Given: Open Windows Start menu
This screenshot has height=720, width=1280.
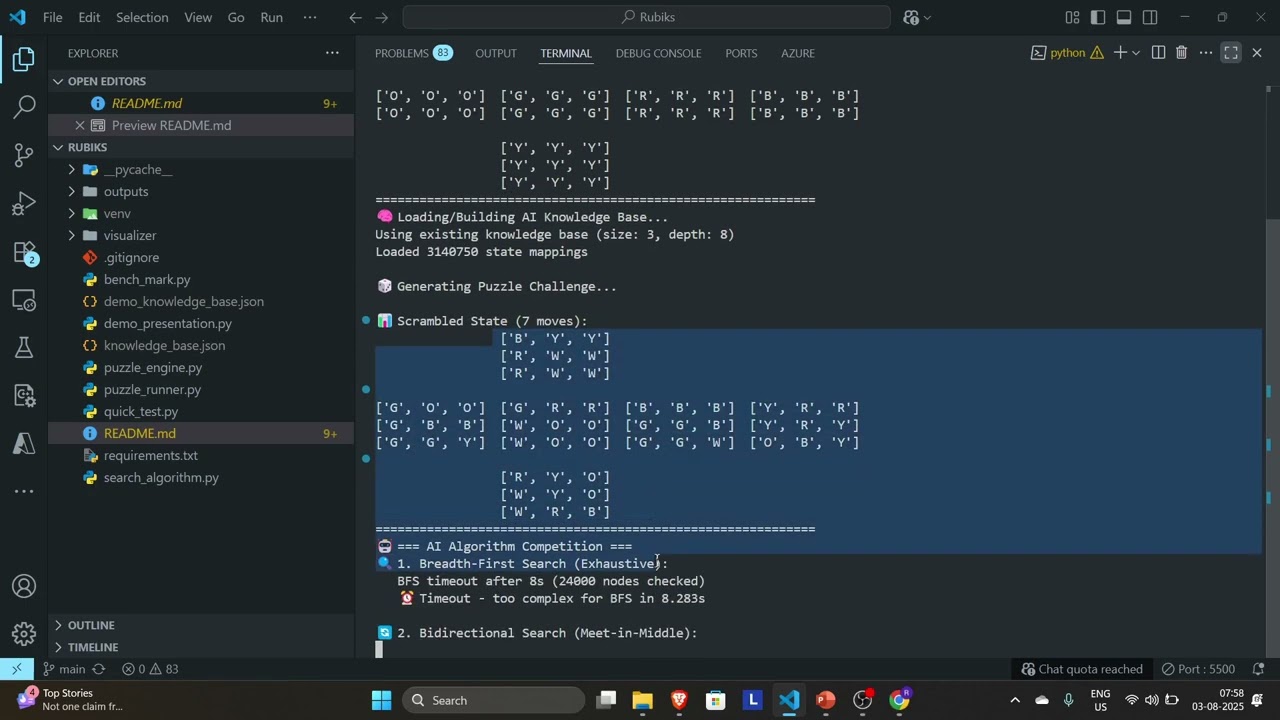Looking at the screenshot, I should [382, 700].
